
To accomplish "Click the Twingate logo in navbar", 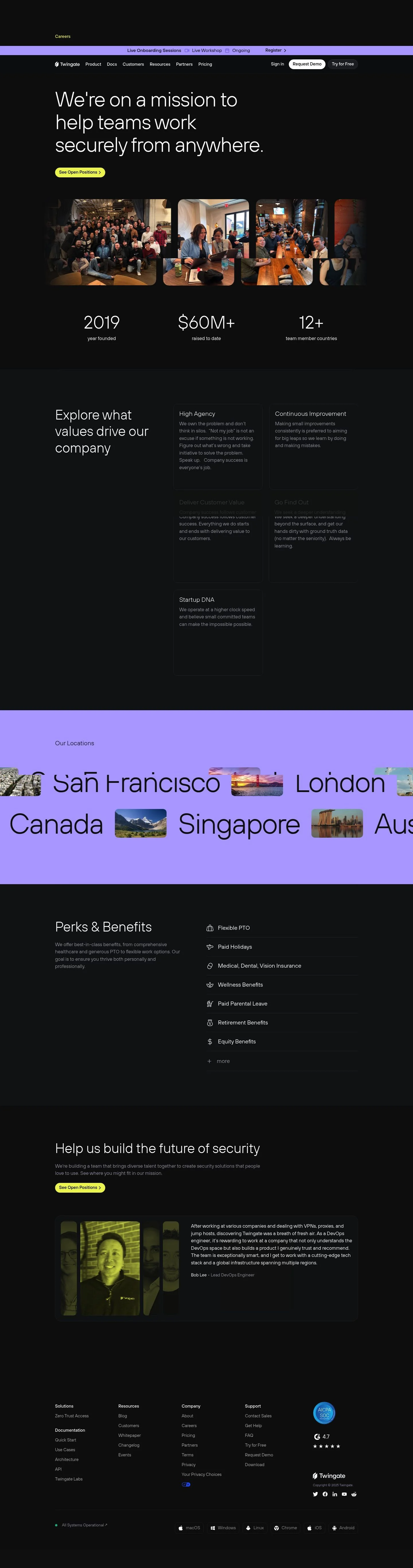I will coord(67,64).
